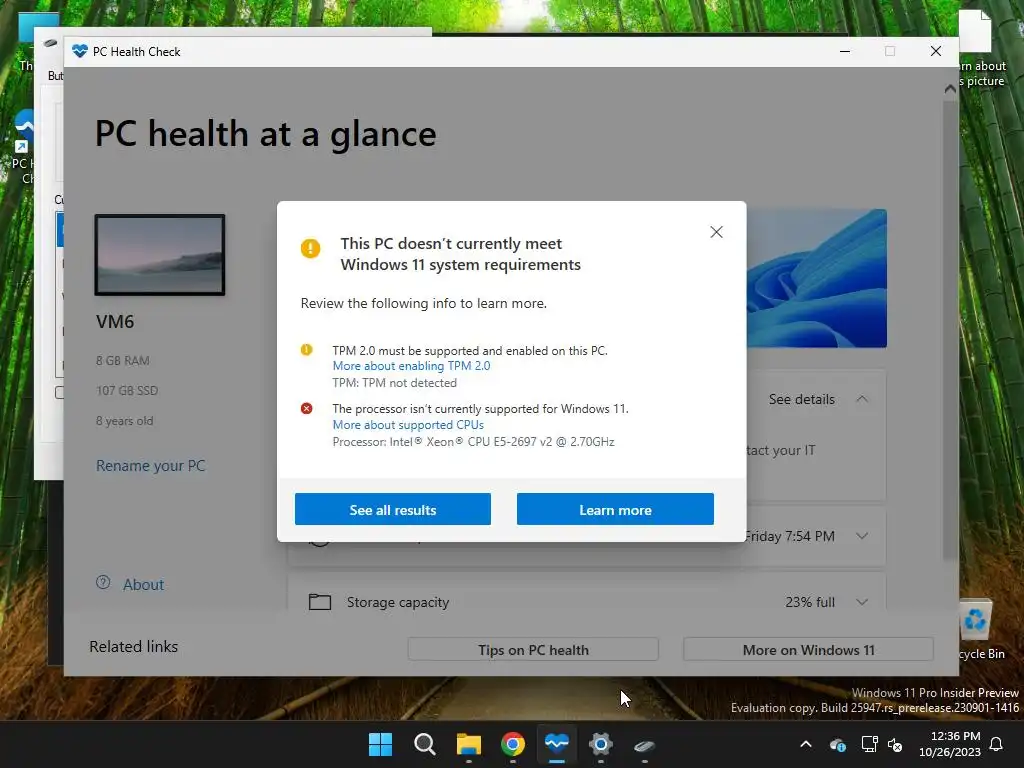Image resolution: width=1024 pixels, height=768 pixels.
Task: Click small yellow warning icon beside TPM message
Action: 306,350
